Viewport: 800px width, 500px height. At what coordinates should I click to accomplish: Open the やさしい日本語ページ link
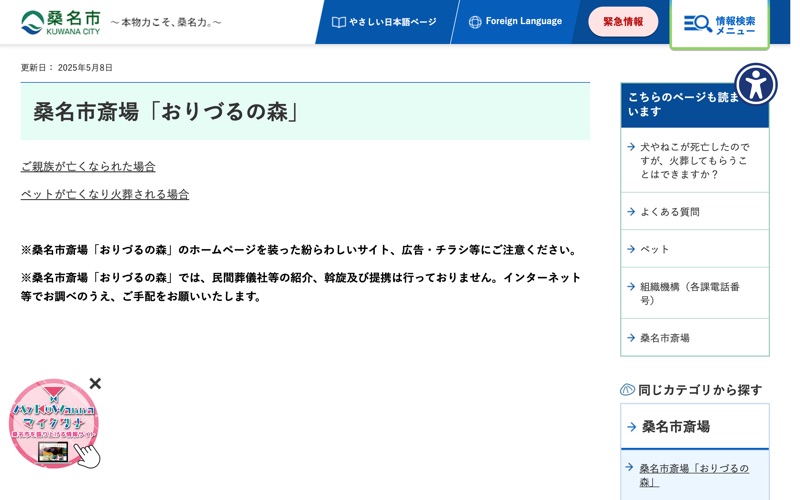click(x=384, y=22)
